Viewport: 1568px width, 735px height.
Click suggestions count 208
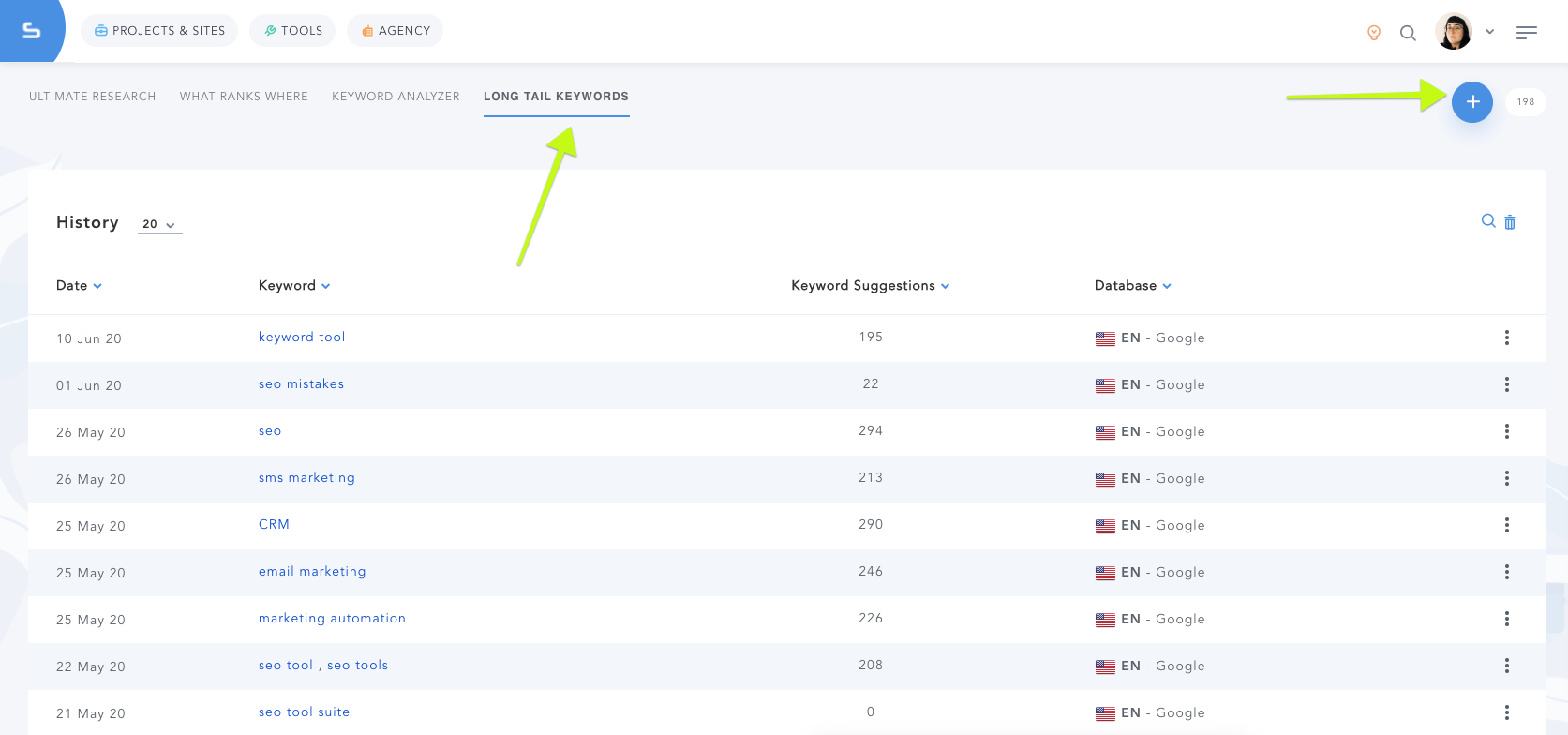click(x=871, y=665)
